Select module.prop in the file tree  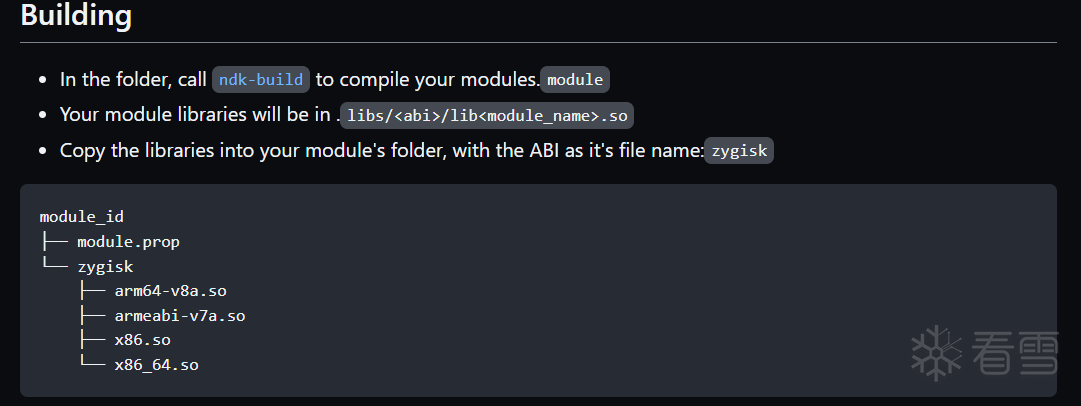128,241
